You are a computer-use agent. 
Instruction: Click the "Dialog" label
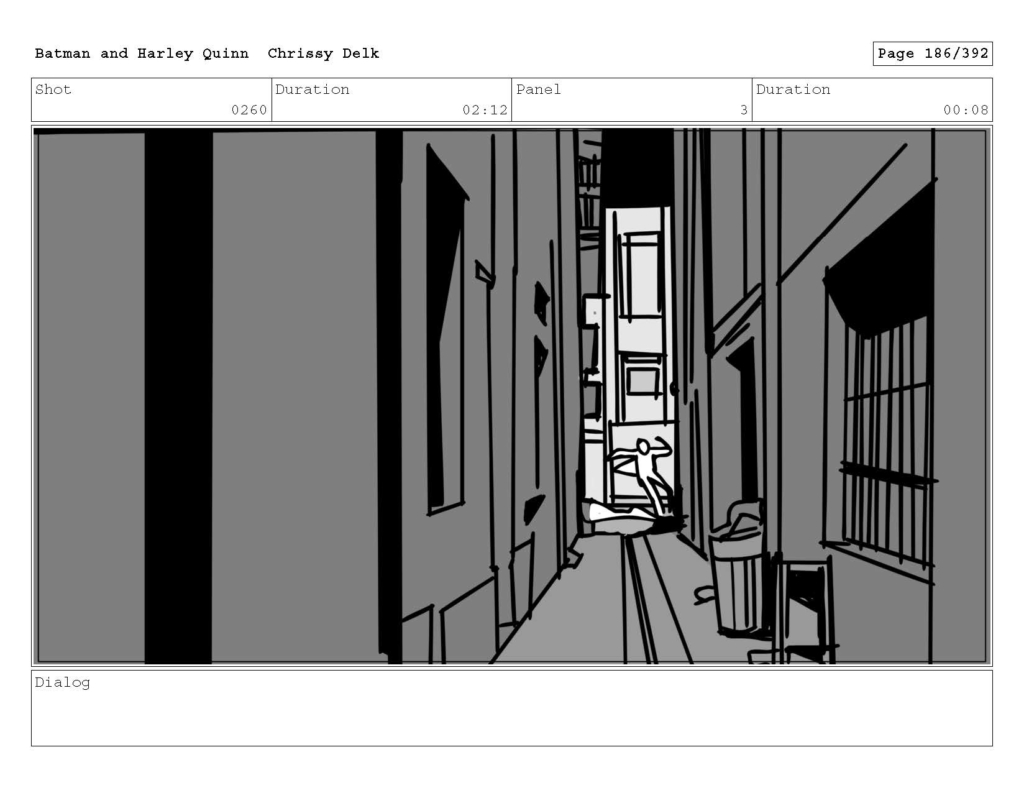coord(63,683)
